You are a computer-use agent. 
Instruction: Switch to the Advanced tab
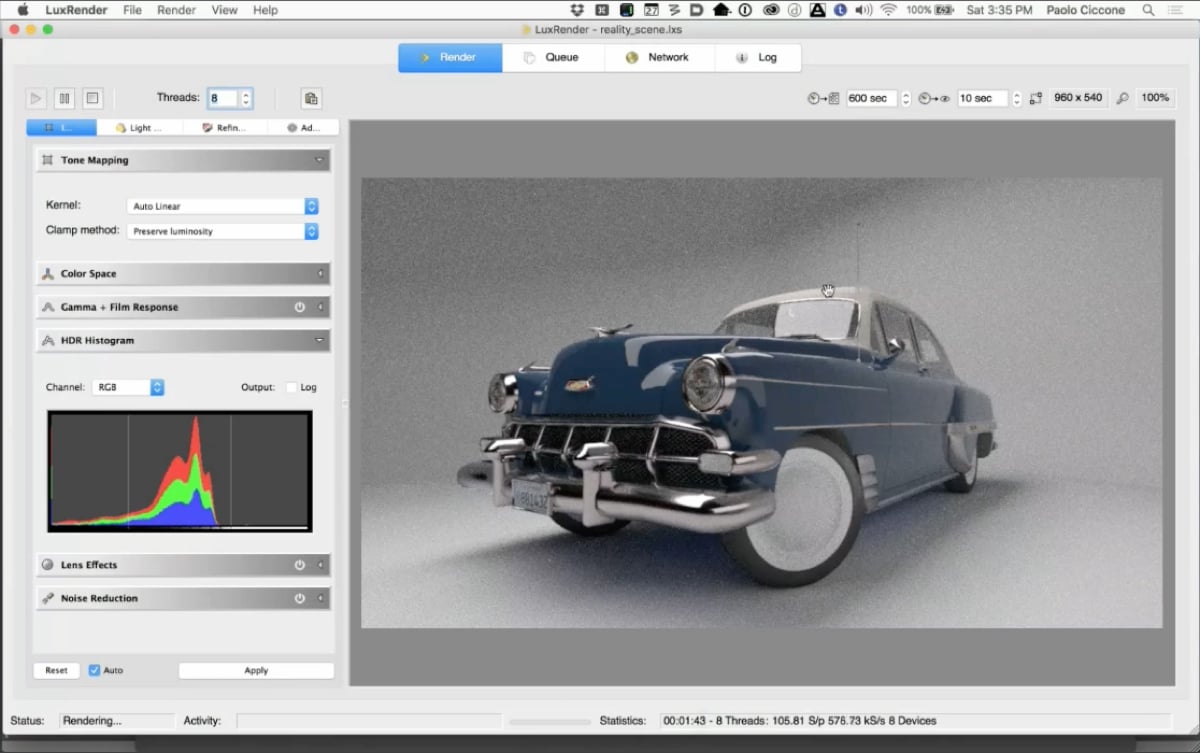303,128
